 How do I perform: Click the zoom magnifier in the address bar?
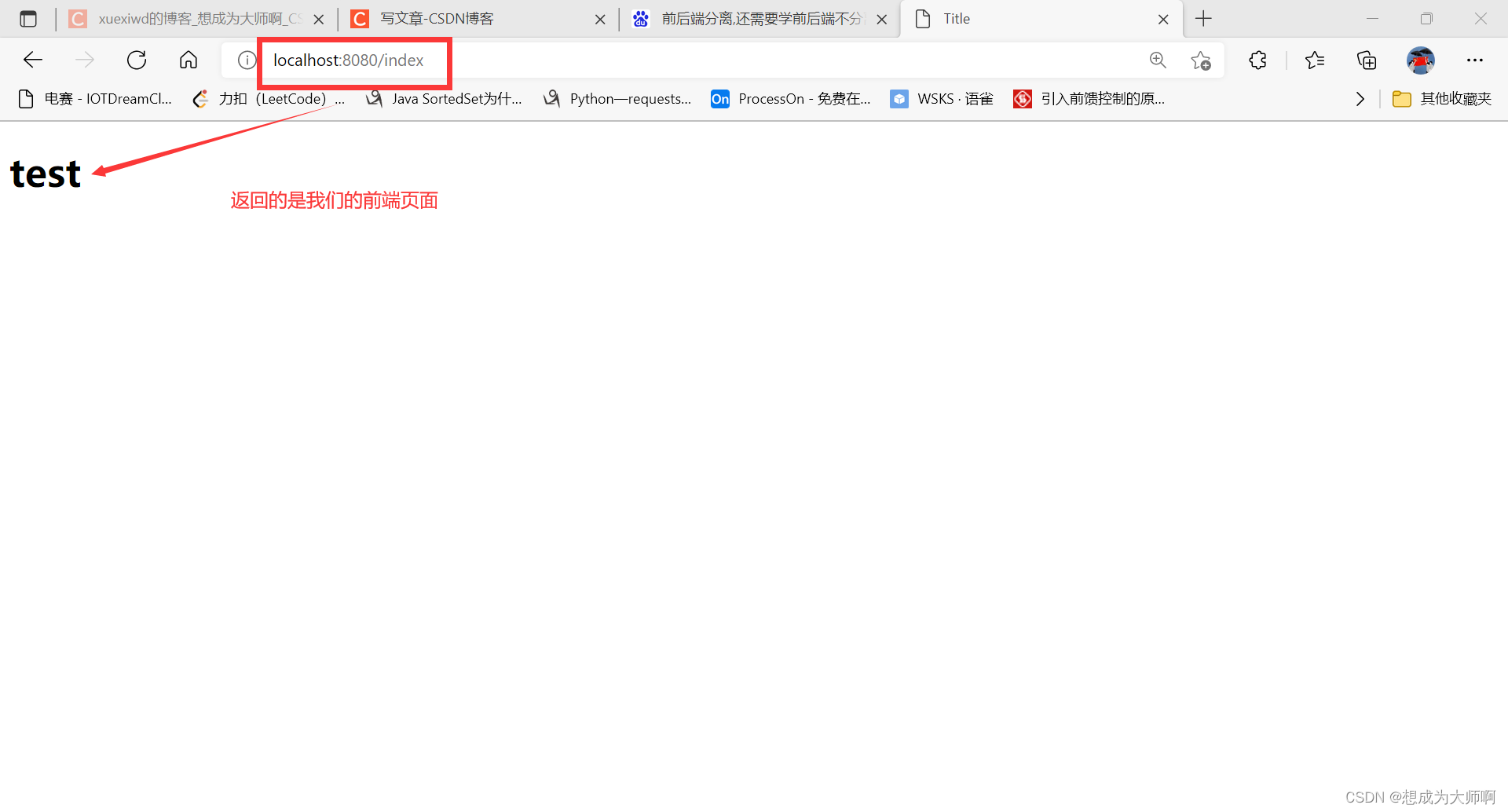(x=1158, y=60)
